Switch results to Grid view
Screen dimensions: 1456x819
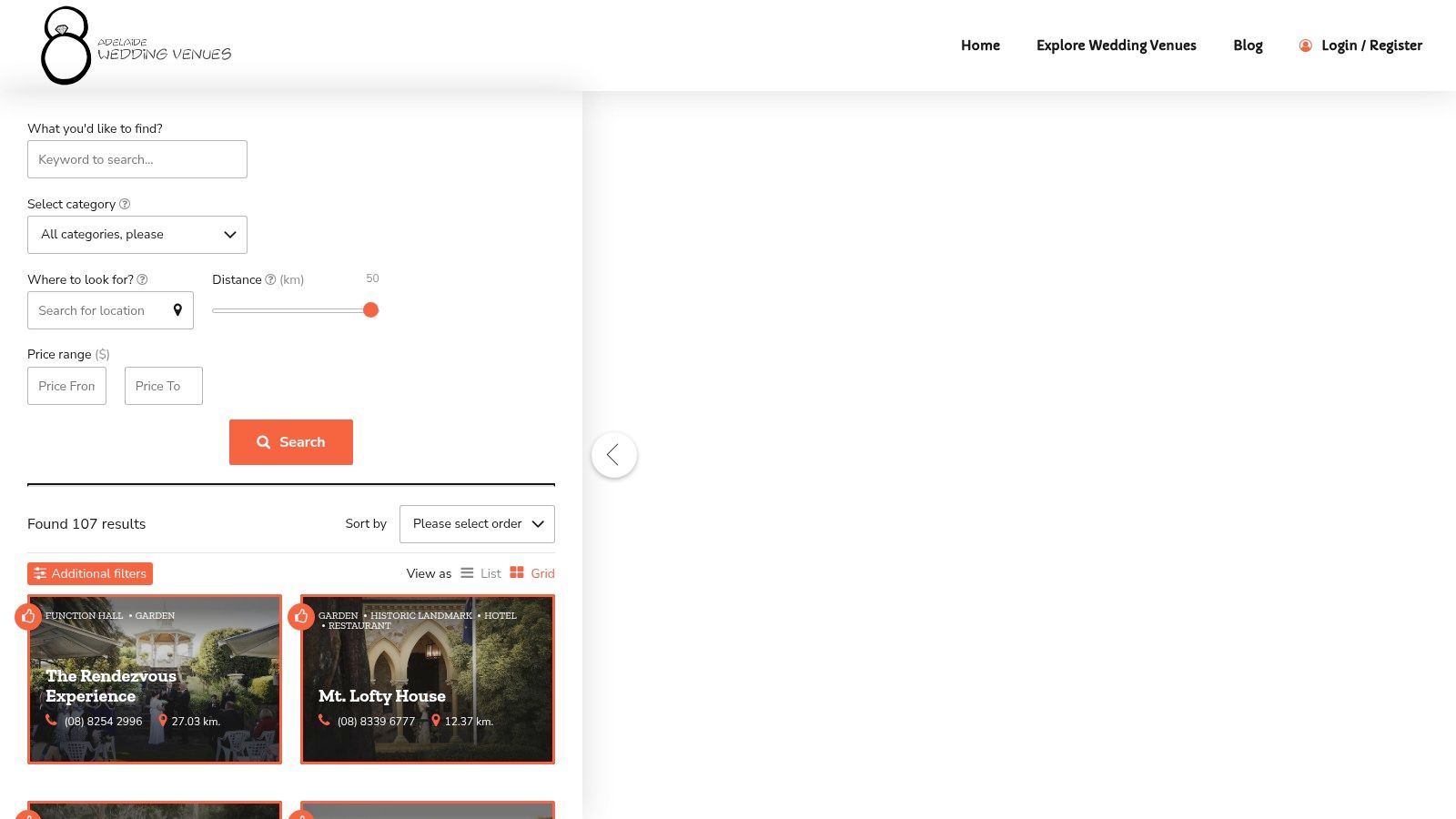pyautogui.click(x=532, y=573)
